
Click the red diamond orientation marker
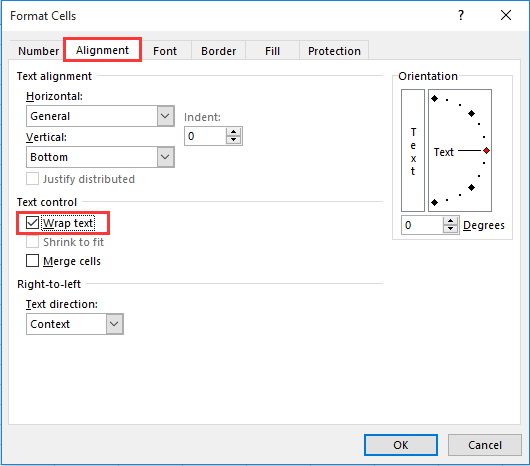click(x=486, y=150)
